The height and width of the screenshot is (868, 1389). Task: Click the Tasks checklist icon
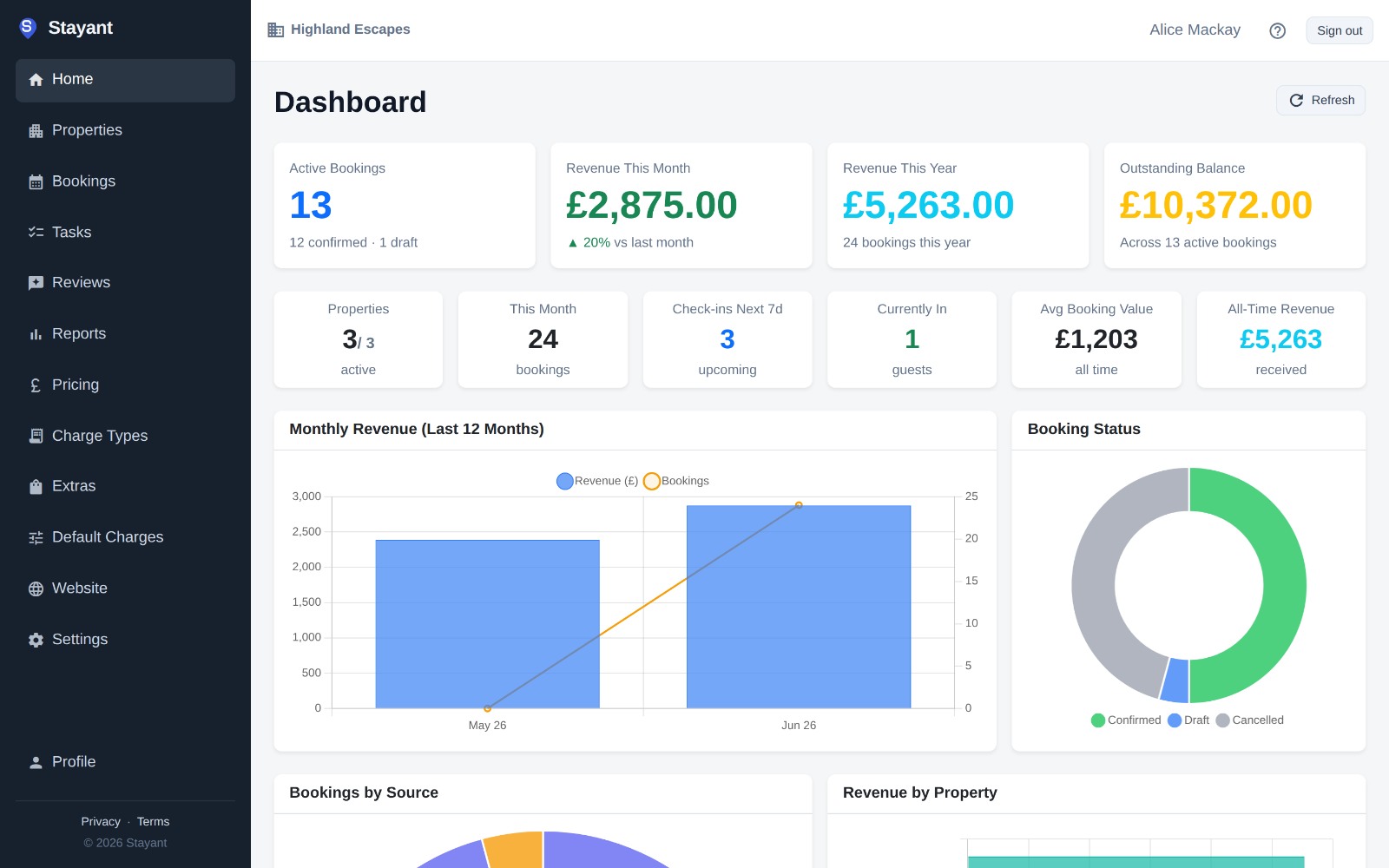click(36, 233)
